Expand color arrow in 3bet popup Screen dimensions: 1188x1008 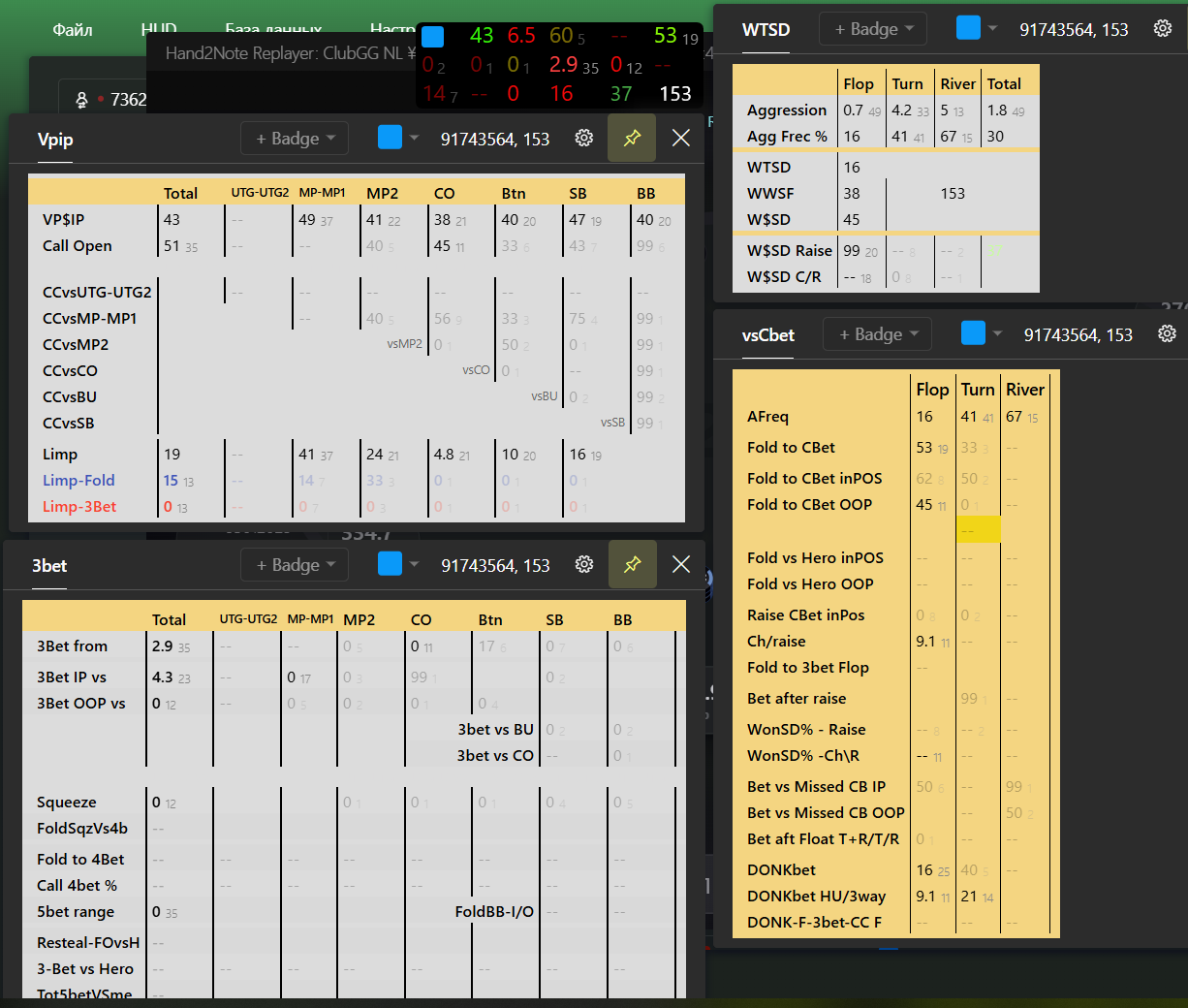point(415,564)
